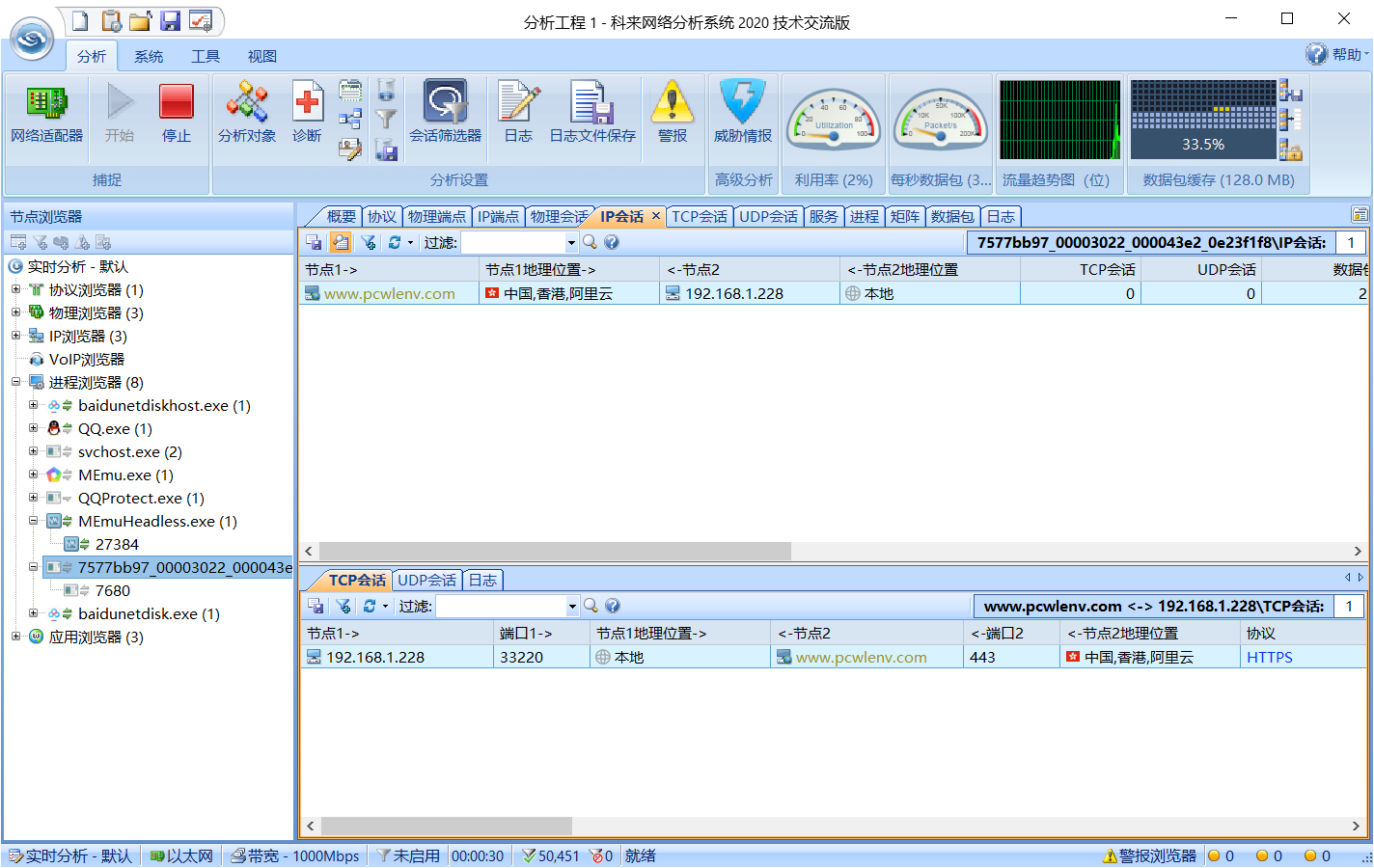Viewport: 1374px width, 868px height.
Task: Open the filter dropdown in lower TCP会话 toolbar
Action: pyautogui.click(x=572, y=607)
